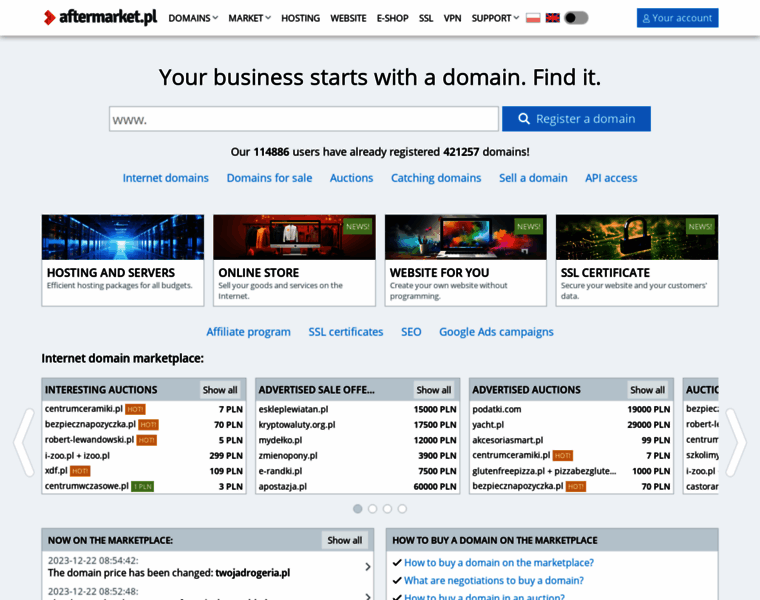
Task: Open How to buy a domain on the marketplace
Action: coord(499,563)
